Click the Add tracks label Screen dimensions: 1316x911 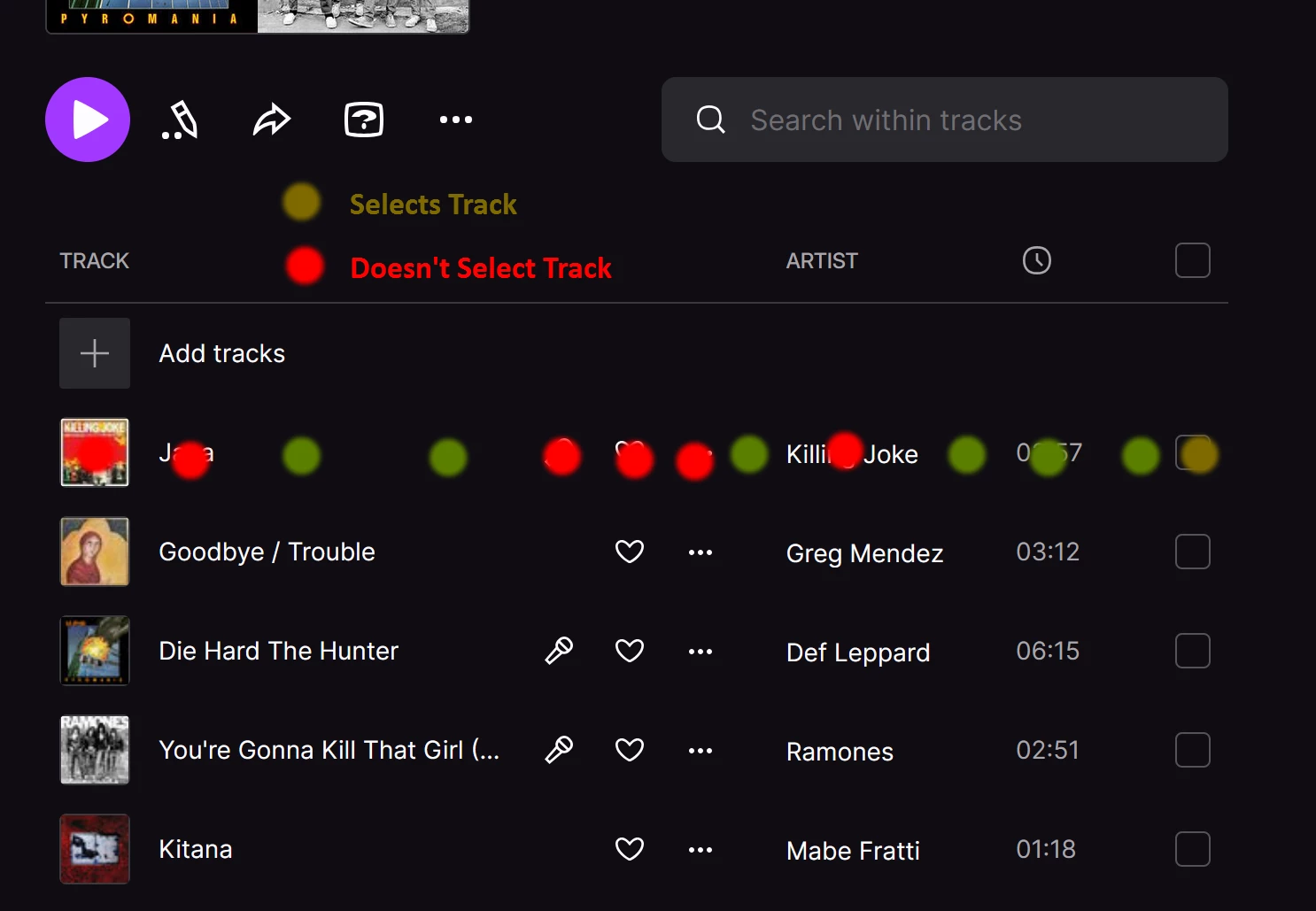click(222, 353)
